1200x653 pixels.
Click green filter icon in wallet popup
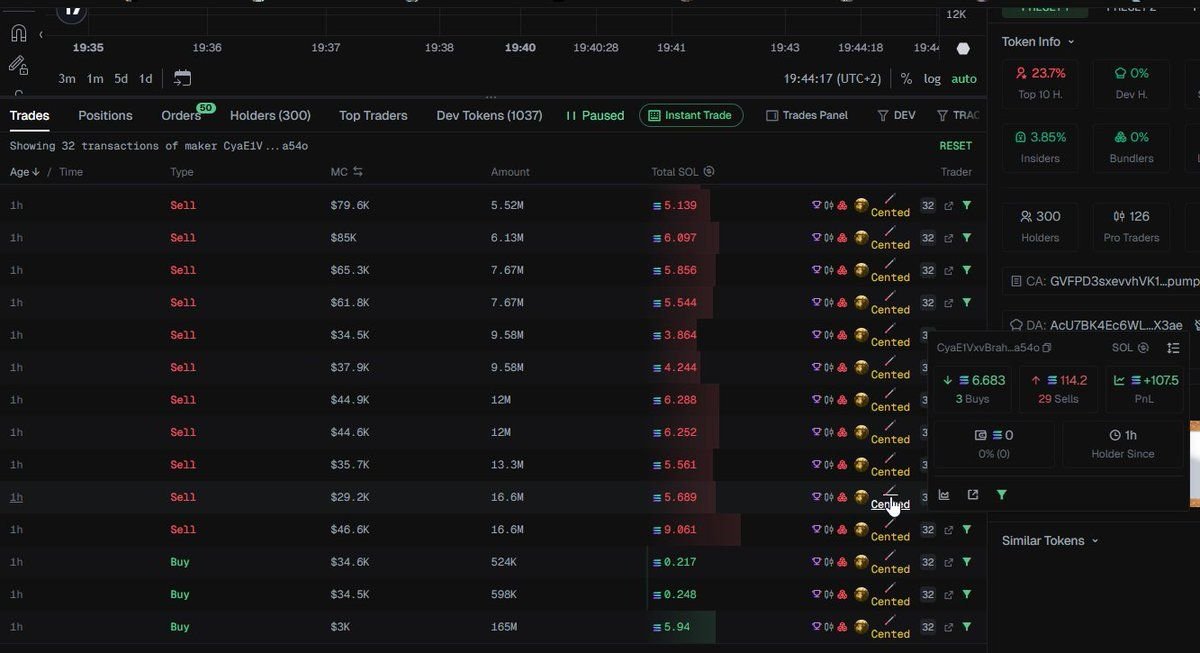[1002, 495]
